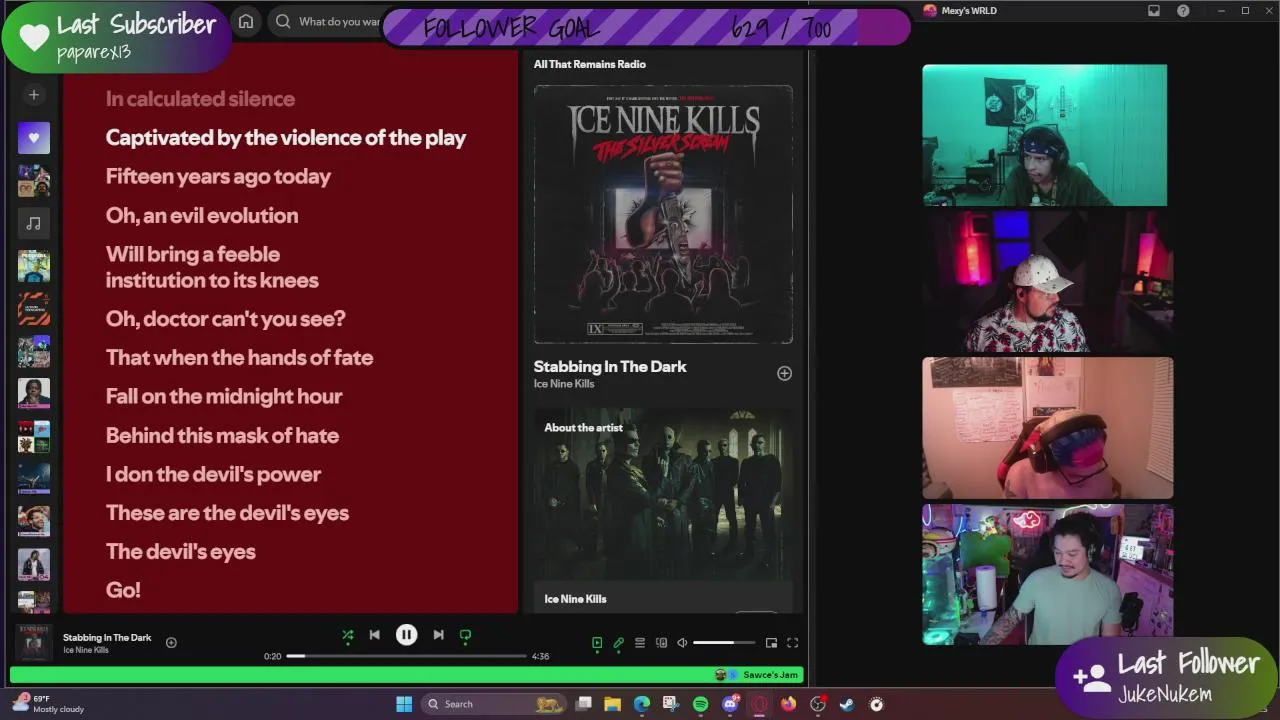Adjust the Spotify volume slider
The height and width of the screenshot is (720, 1280).
(x=726, y=643)
